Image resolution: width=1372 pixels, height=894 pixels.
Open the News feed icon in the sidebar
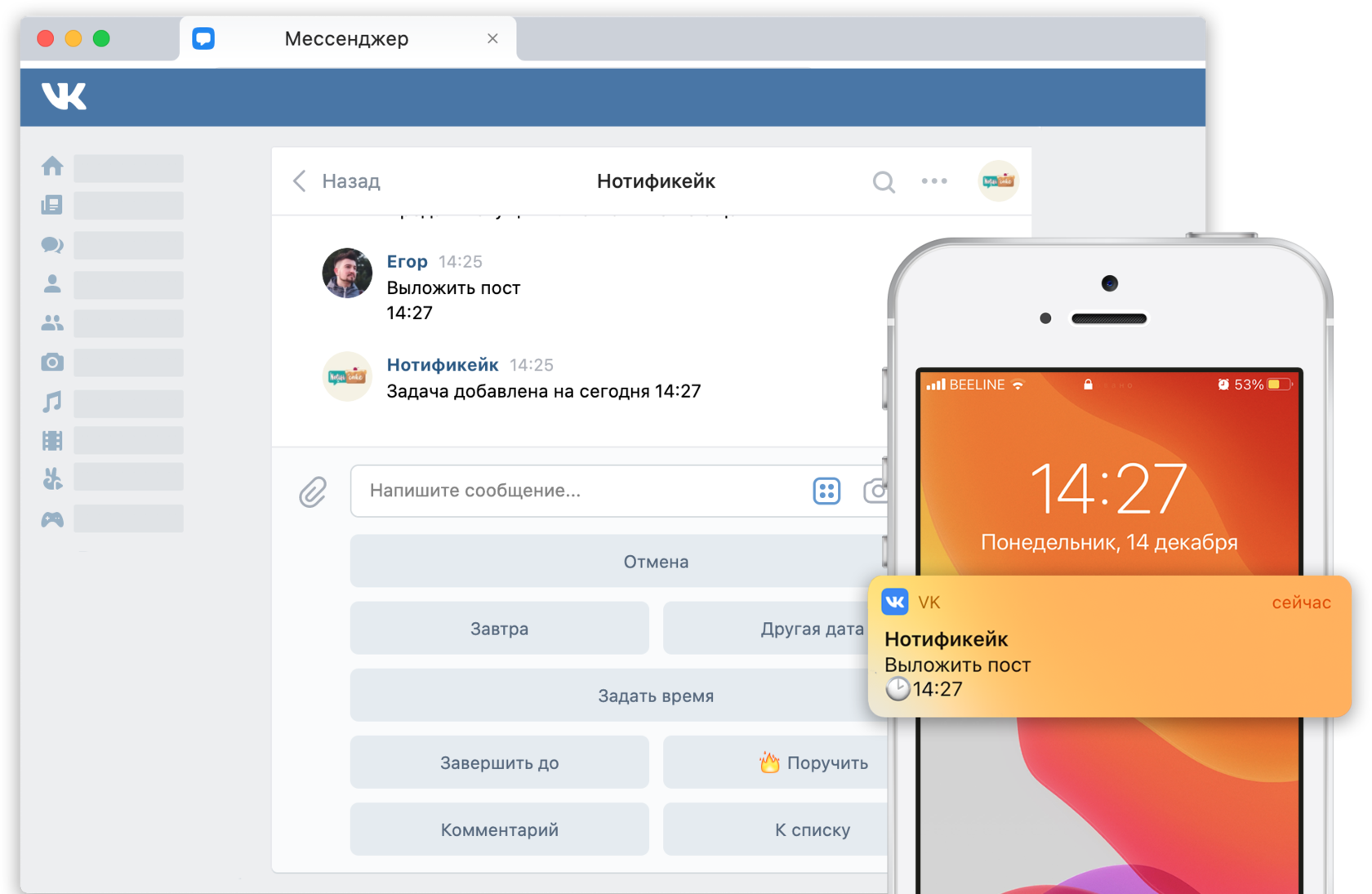(52, 205)
